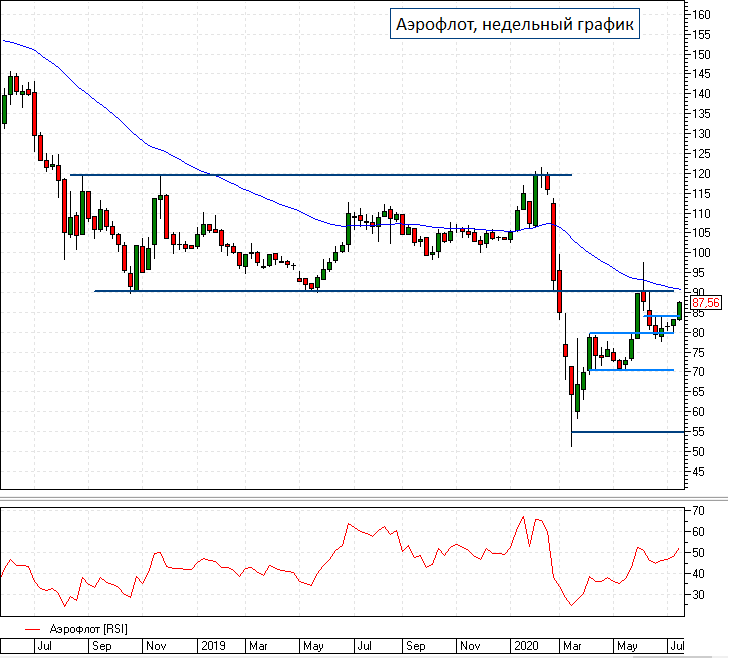Screen dimensions: 729x658
Task: Select the light blue line at 70
Action: (631, 370)
